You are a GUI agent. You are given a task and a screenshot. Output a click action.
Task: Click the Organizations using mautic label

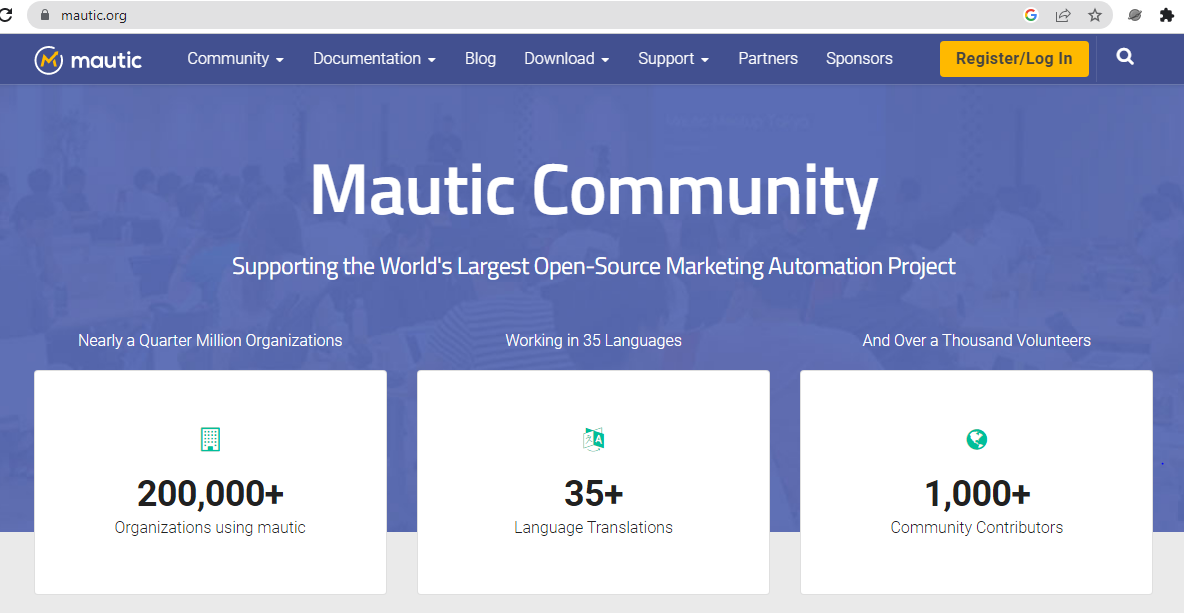[x=210, y=528]
